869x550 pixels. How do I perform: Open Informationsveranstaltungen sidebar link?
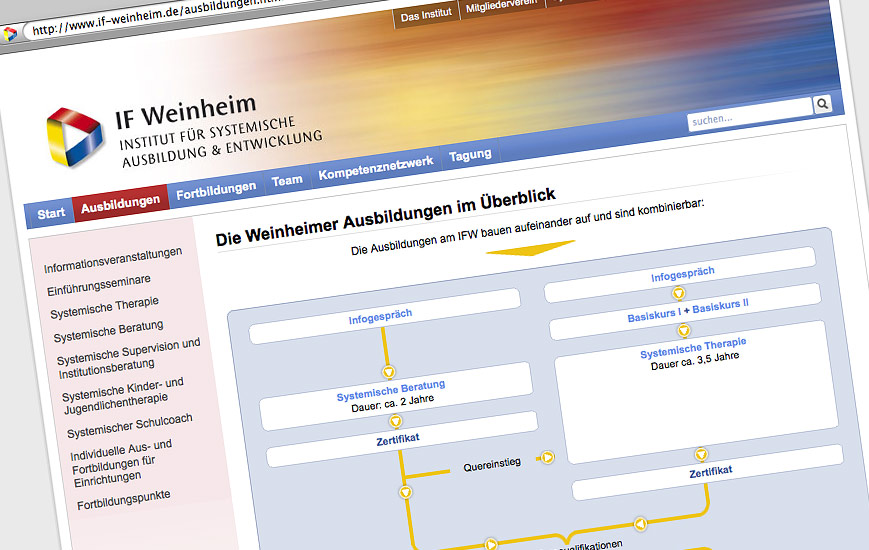tap(113, 259)
